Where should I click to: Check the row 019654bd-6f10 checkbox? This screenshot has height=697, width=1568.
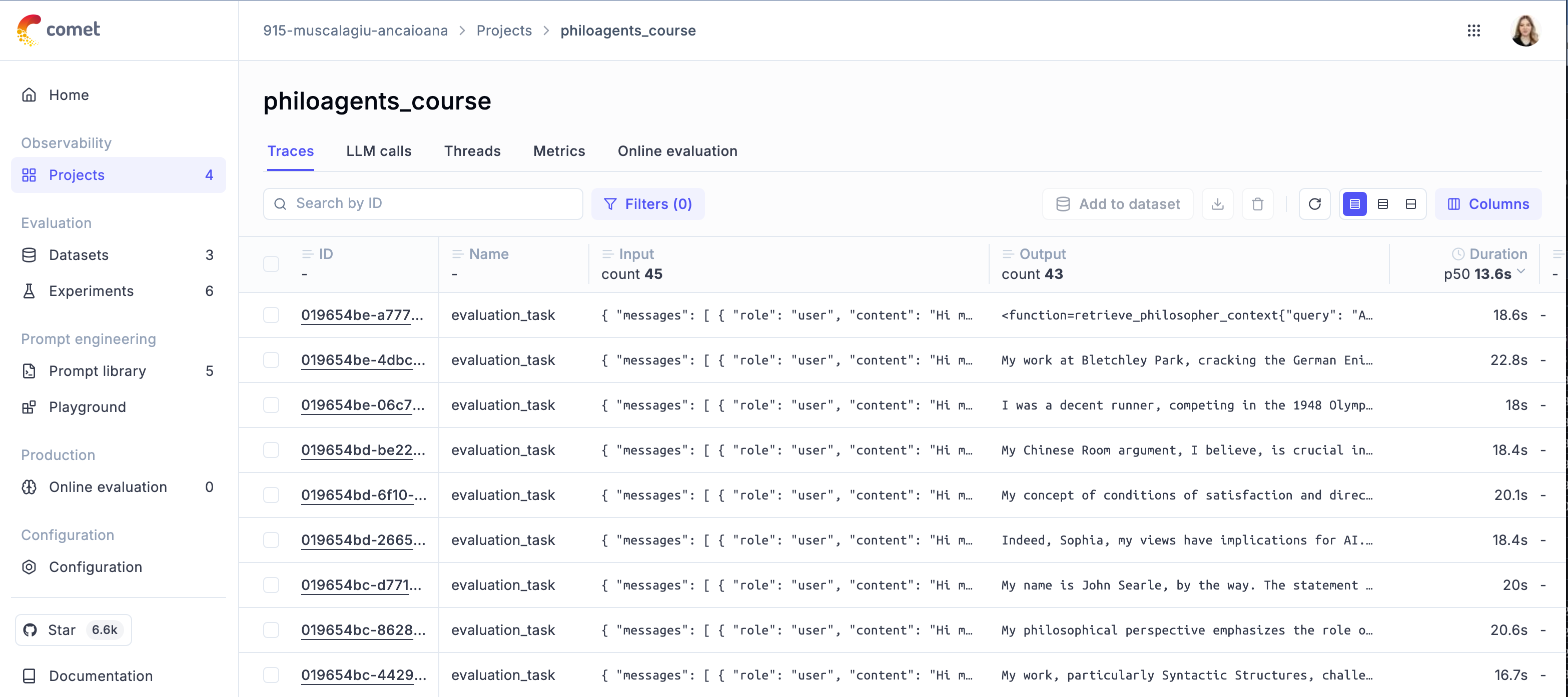(271, 495)
